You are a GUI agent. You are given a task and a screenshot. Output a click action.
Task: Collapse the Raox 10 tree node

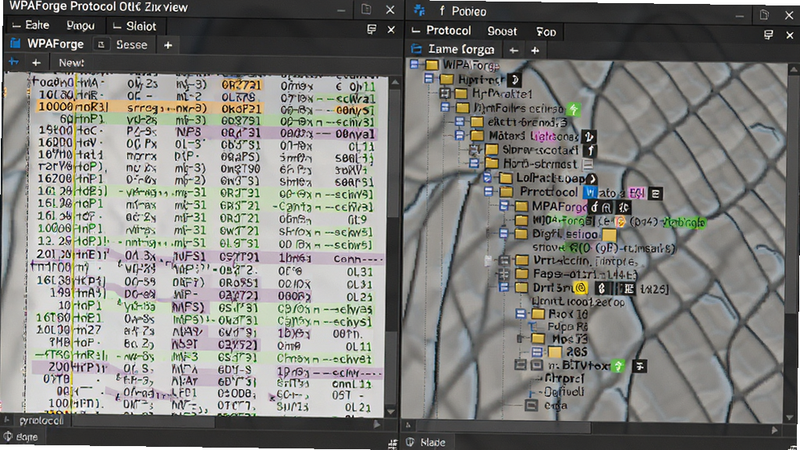520,314
